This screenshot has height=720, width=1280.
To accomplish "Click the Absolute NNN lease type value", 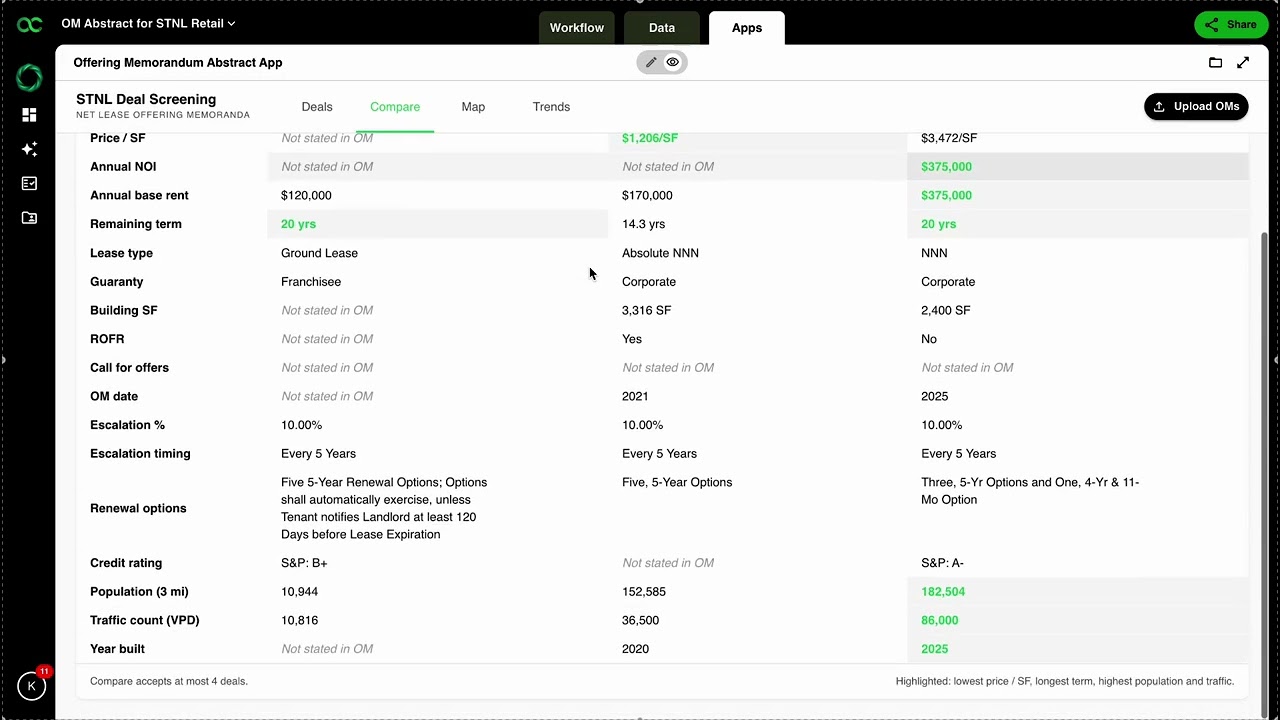I will 660,253.
